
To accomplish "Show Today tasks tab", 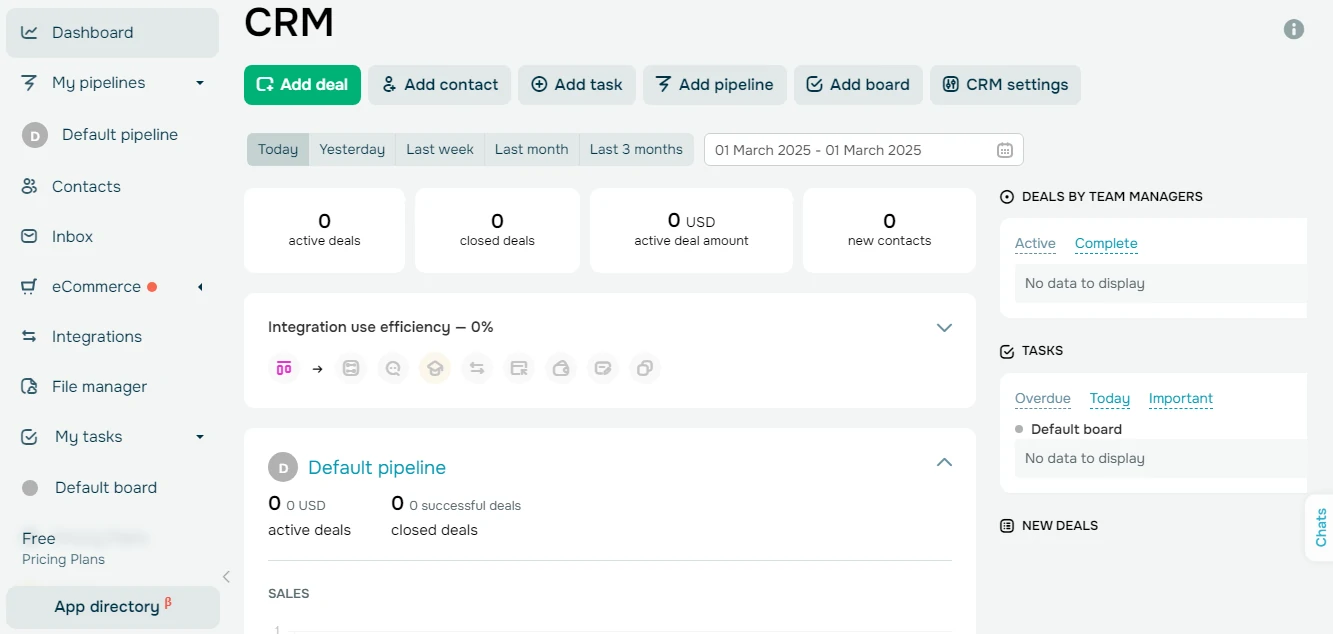I will [1110, 398].
